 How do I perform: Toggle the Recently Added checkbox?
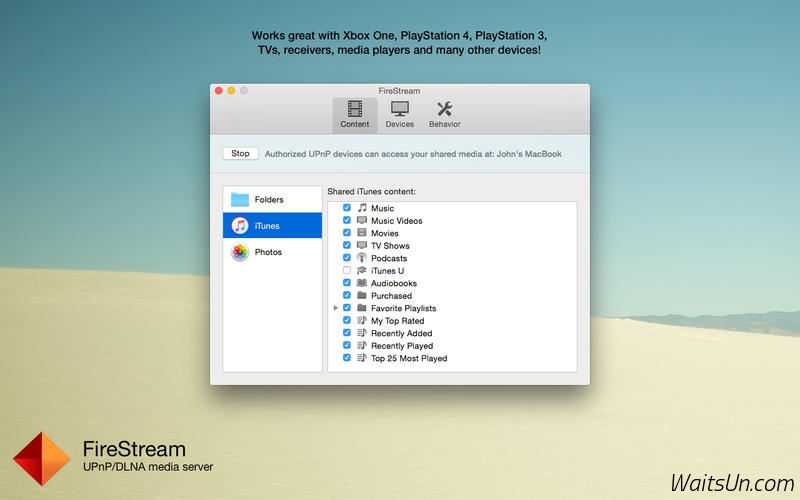point(347,333)
